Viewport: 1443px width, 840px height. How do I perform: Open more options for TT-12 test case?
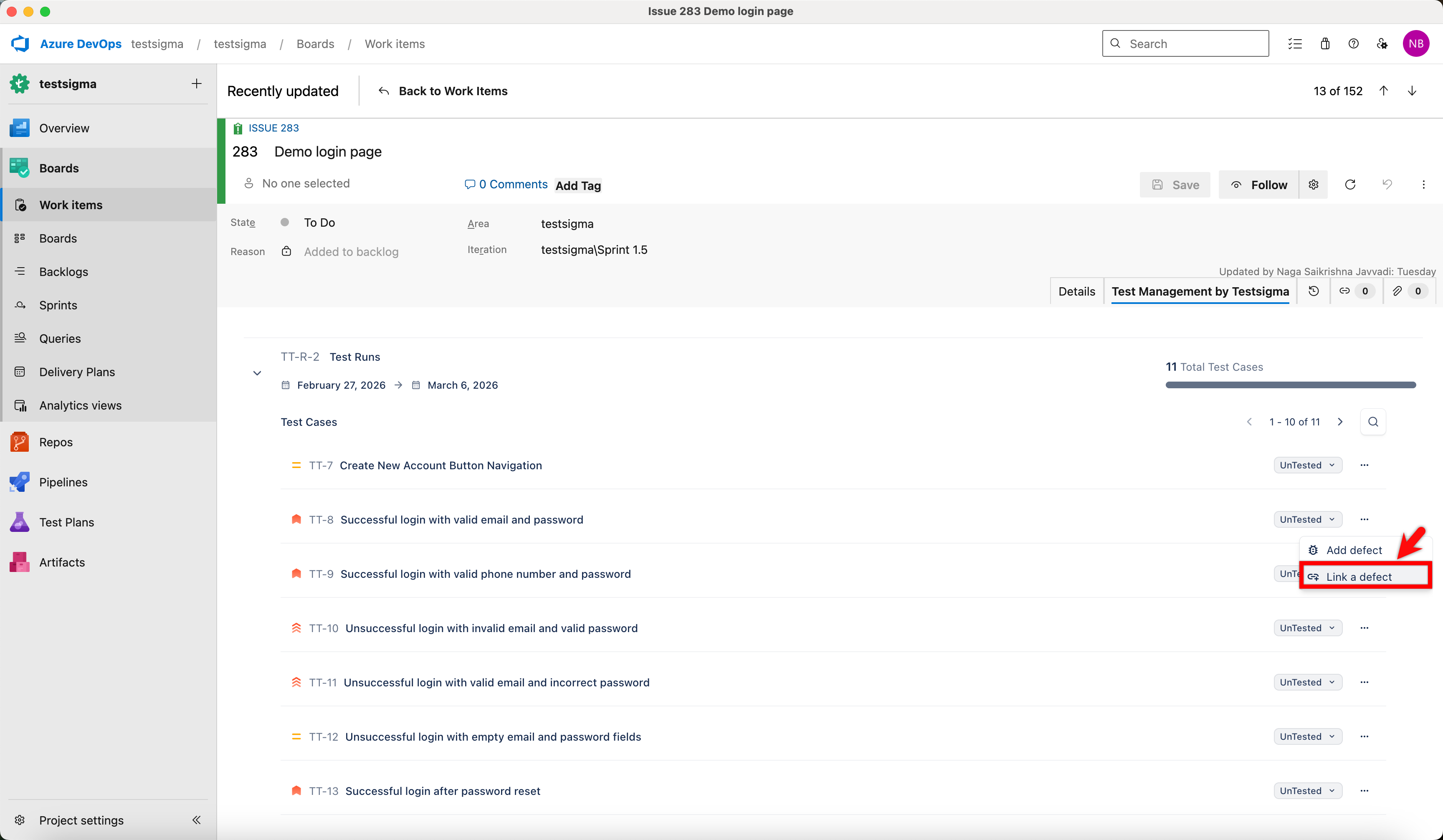[x=1365, y=736]
